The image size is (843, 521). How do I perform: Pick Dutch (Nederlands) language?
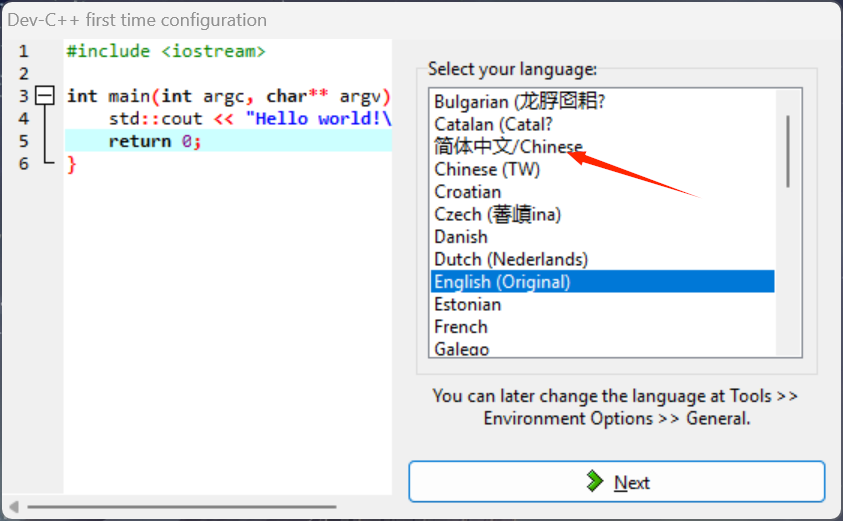coord(602,260)
